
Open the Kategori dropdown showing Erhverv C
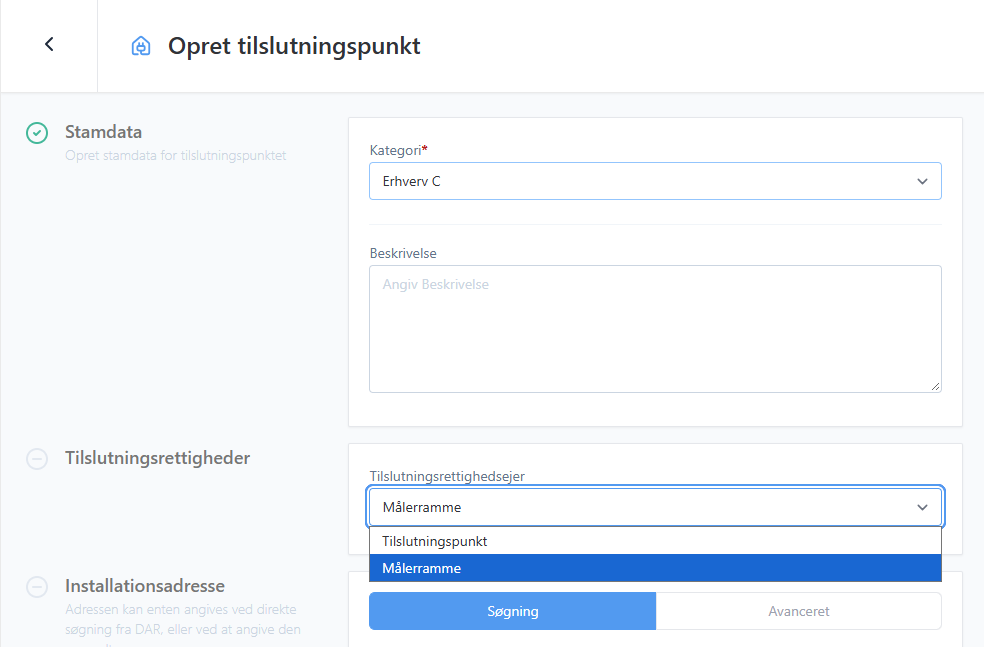click(x=655, y=181)
